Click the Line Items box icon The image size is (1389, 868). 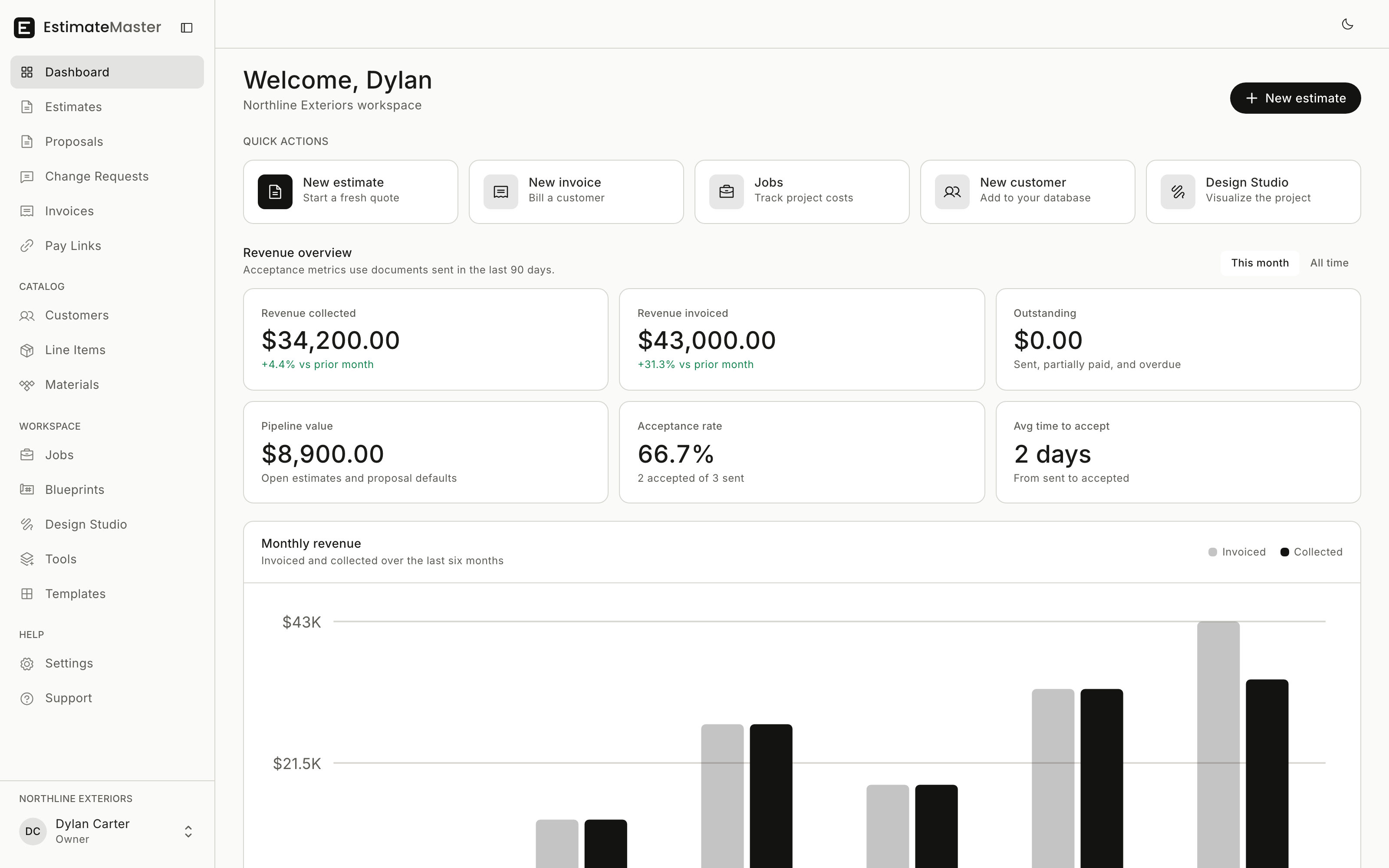(x=27, y=350)
